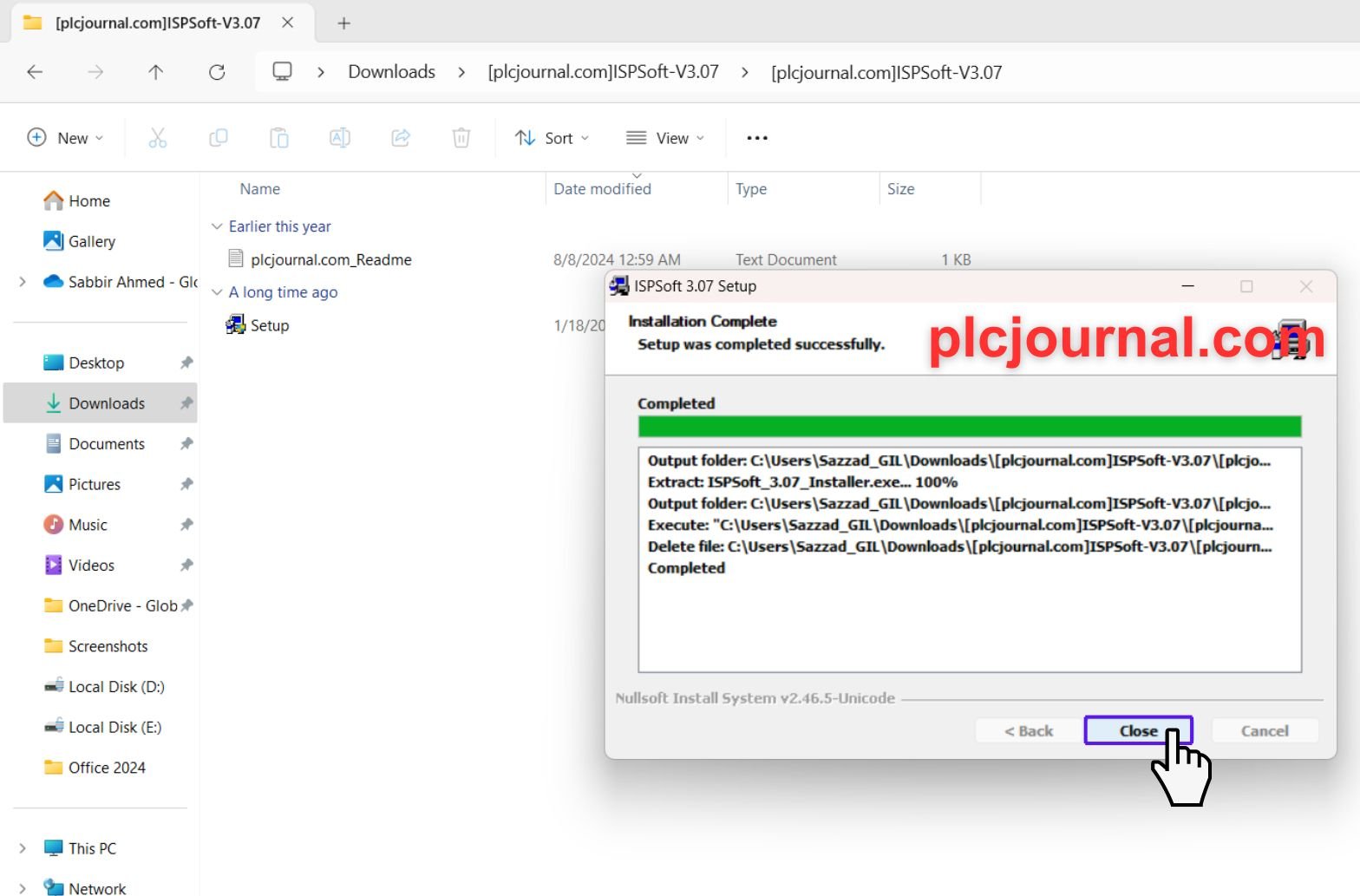Viewport: 1360px width, 896px height.
Task: Click Downloads in the address breadcrumb
Action: pyautogui.click(x=391, y=72)
